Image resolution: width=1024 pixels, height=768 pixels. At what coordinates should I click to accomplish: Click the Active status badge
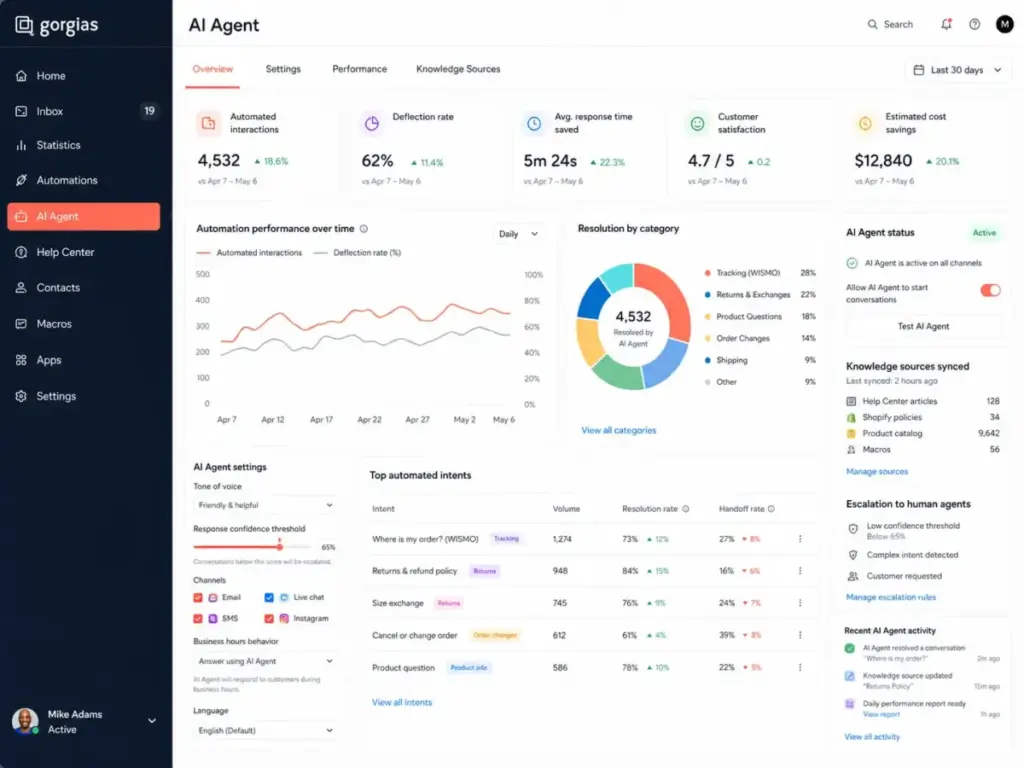pyautogui.click(x=984, y=233)
